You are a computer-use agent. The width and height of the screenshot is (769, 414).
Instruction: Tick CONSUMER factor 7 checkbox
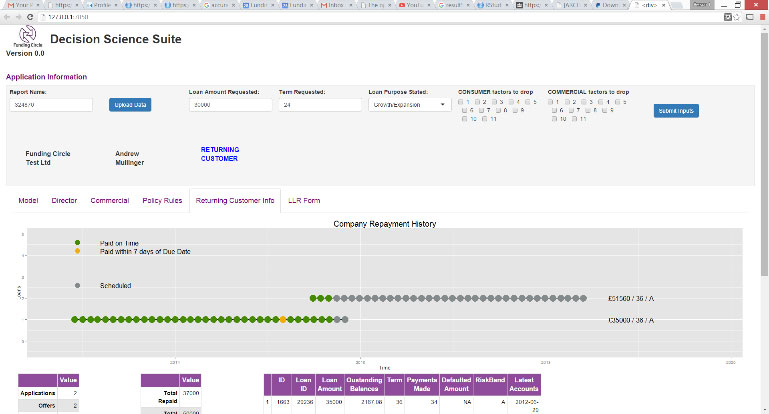pyautogui.click(x=482, y=110)
